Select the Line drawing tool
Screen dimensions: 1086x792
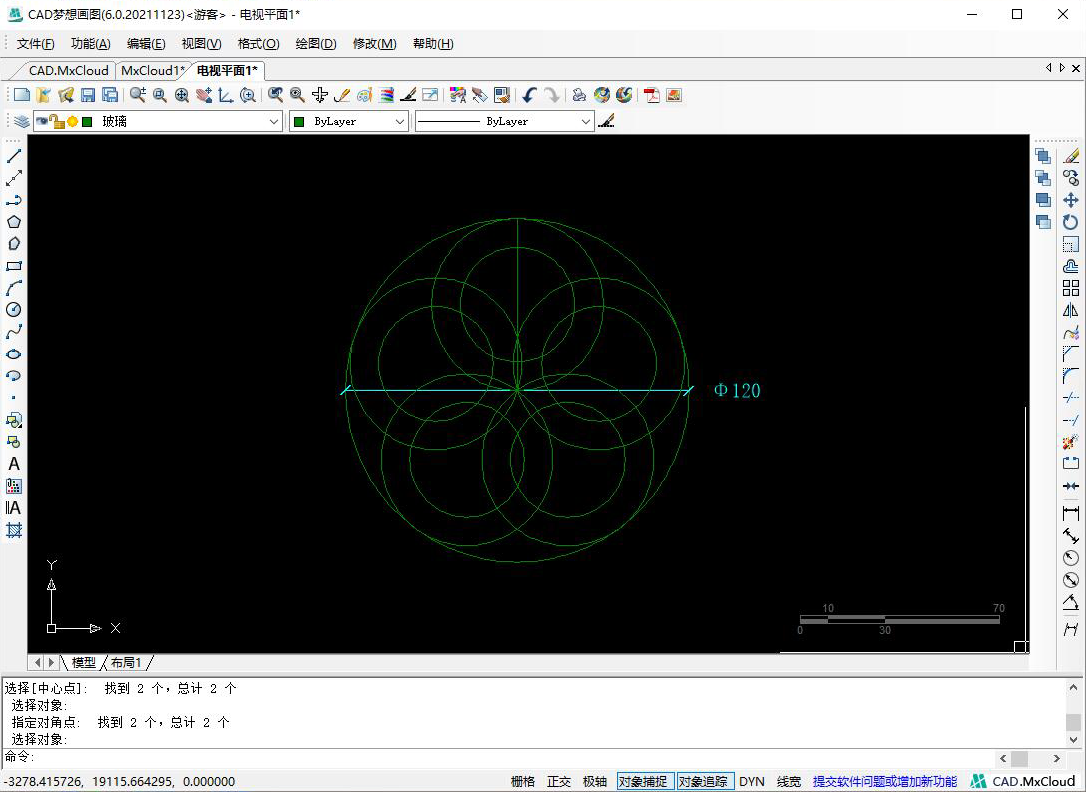coord(14,156)
